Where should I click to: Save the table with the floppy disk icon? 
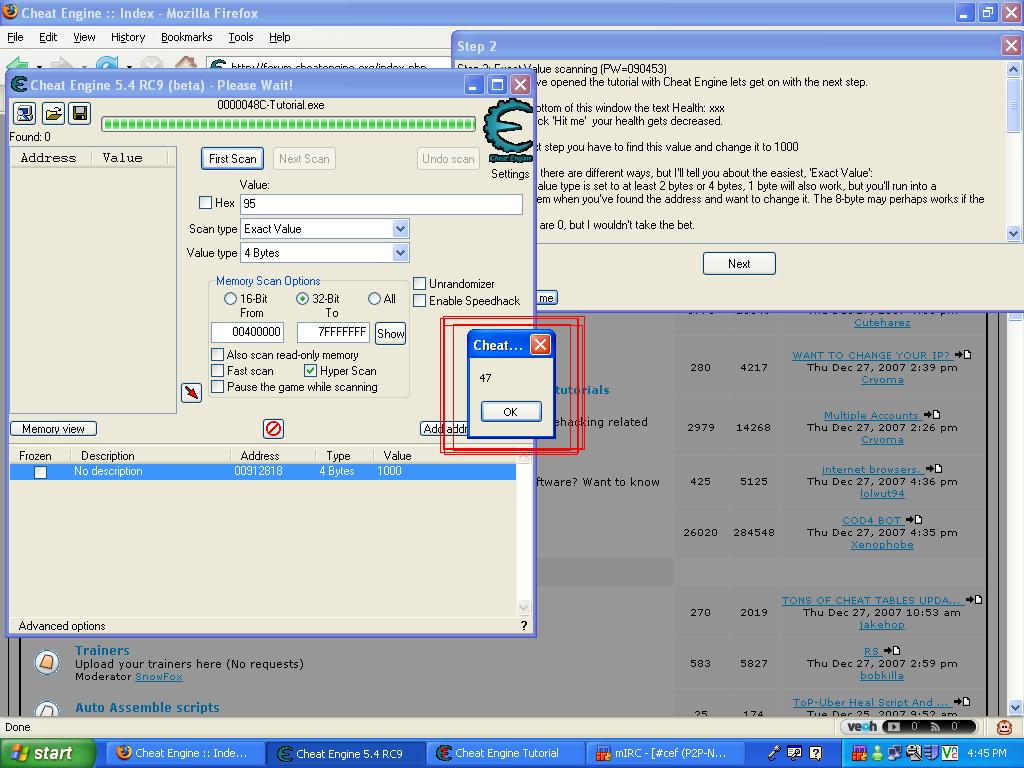tap(80, 114)
